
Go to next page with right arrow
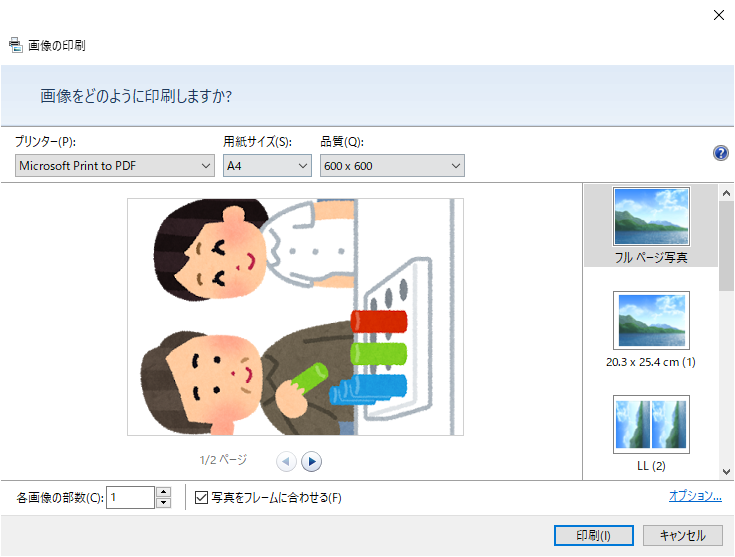(311, 461)
